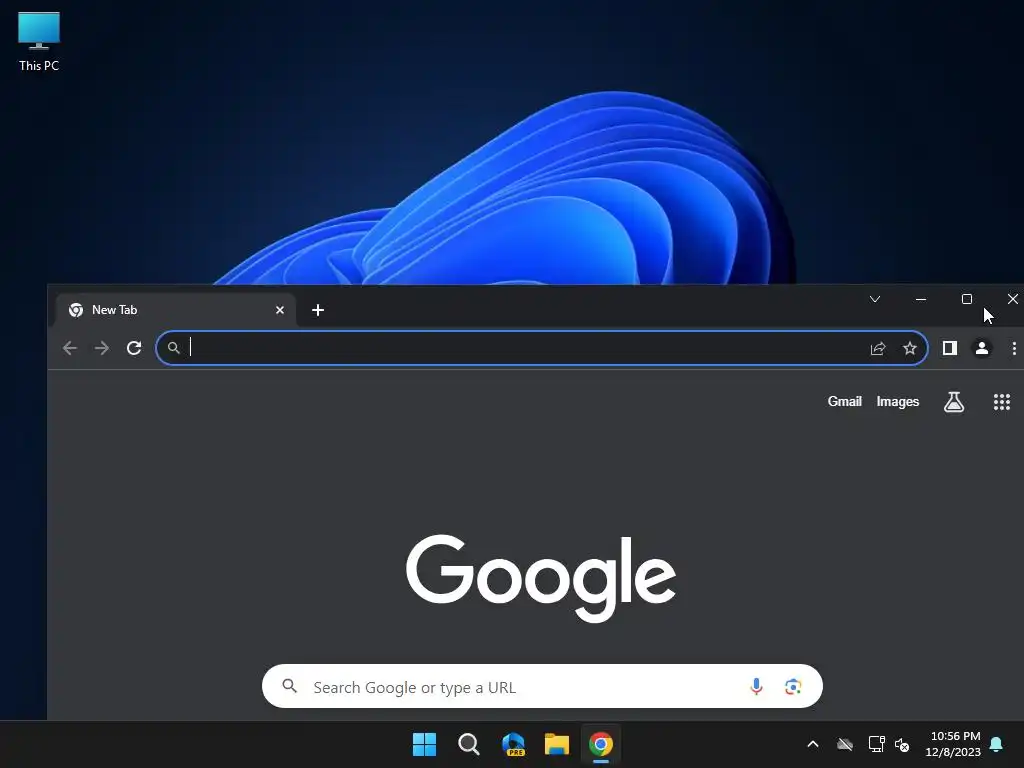This screenshot has height=768, width=1024.
Task: Show hidden system tray icons
Action: point(813,744)
